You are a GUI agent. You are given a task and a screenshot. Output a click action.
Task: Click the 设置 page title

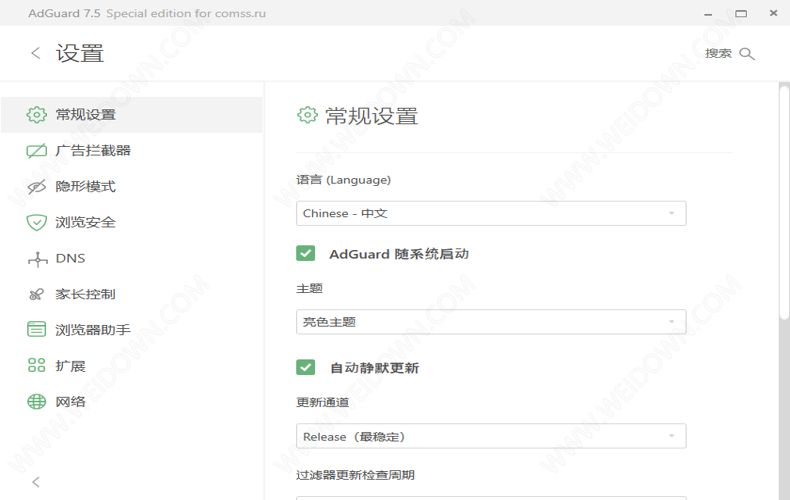(80, 53)
